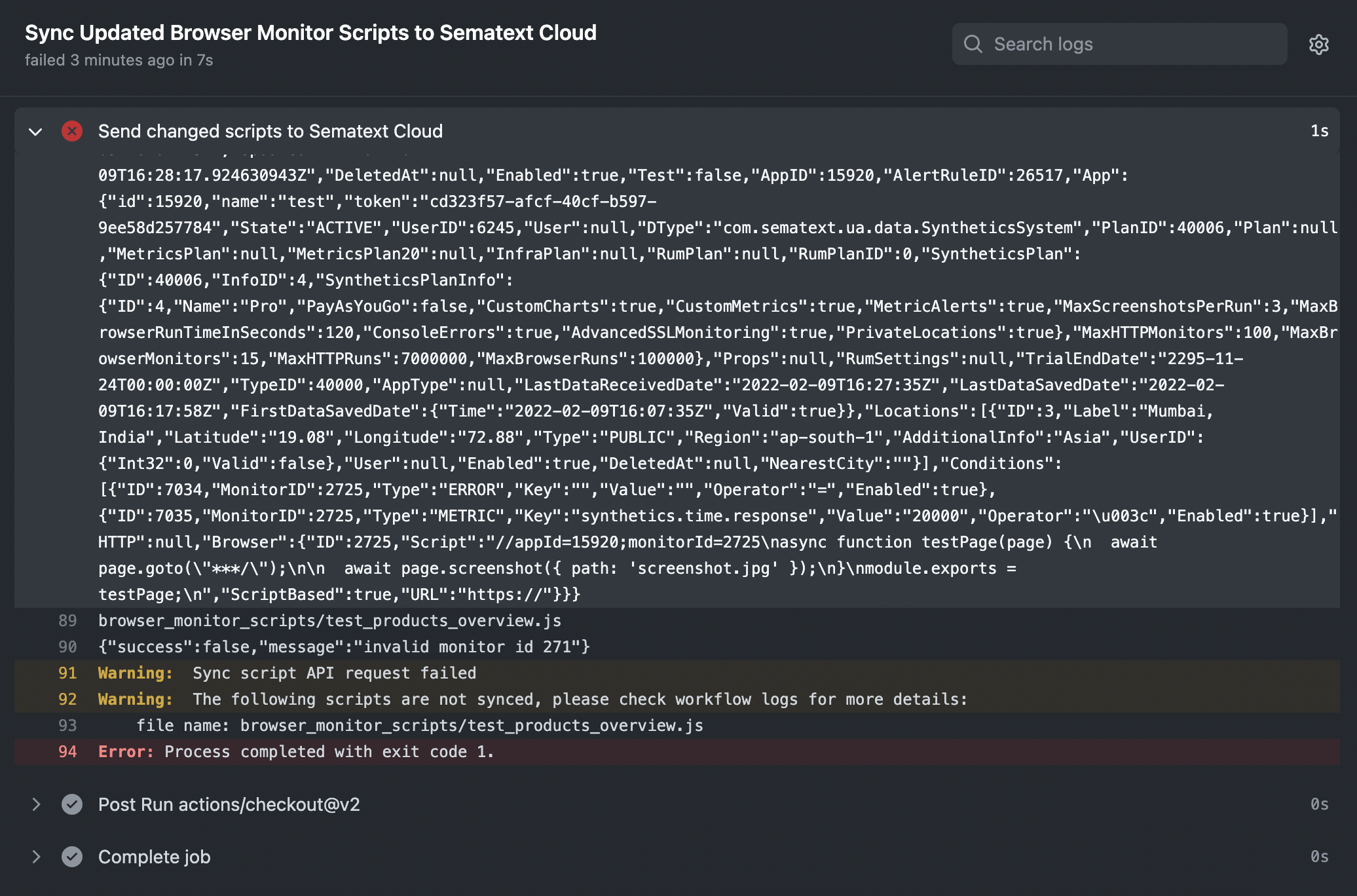
Task: Click the Post Run checkout success checkmark
Action: point(72,804)
